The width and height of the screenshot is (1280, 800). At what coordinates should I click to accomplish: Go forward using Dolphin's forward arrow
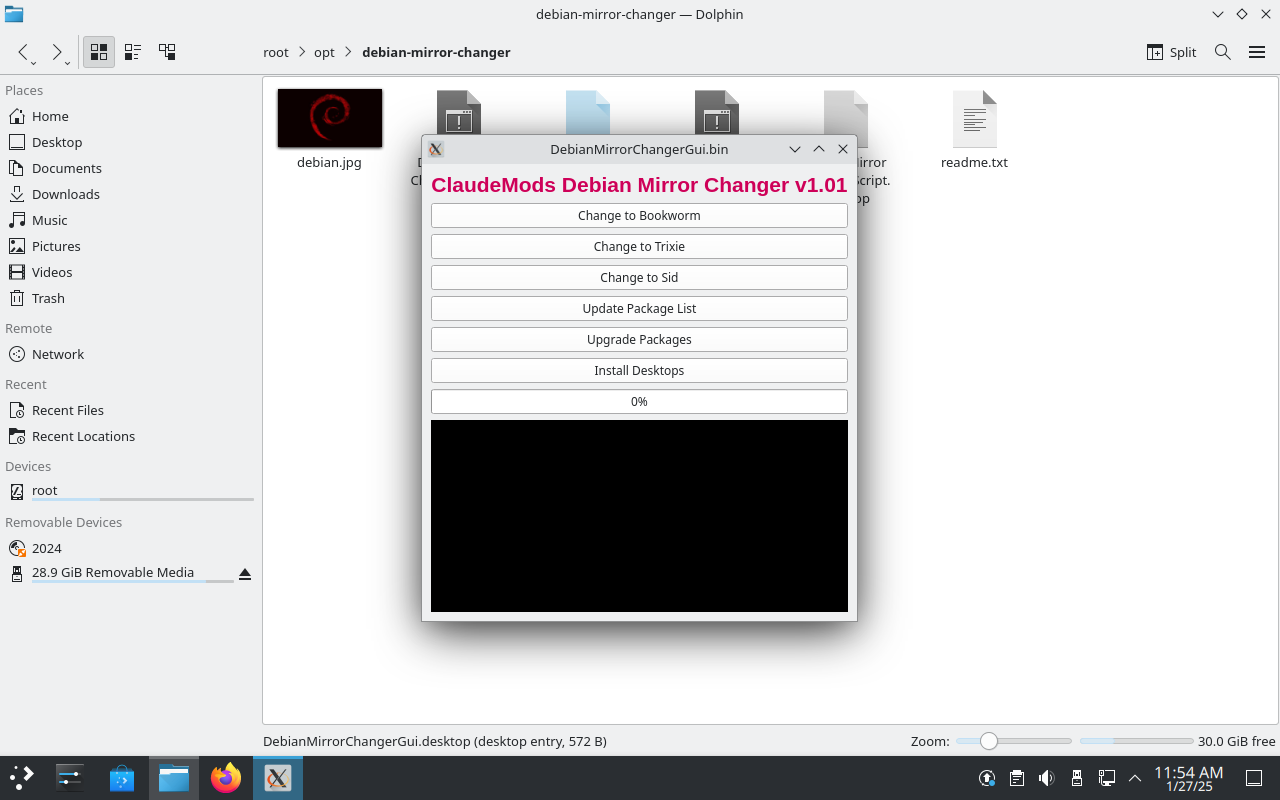(x=57, y=52)
